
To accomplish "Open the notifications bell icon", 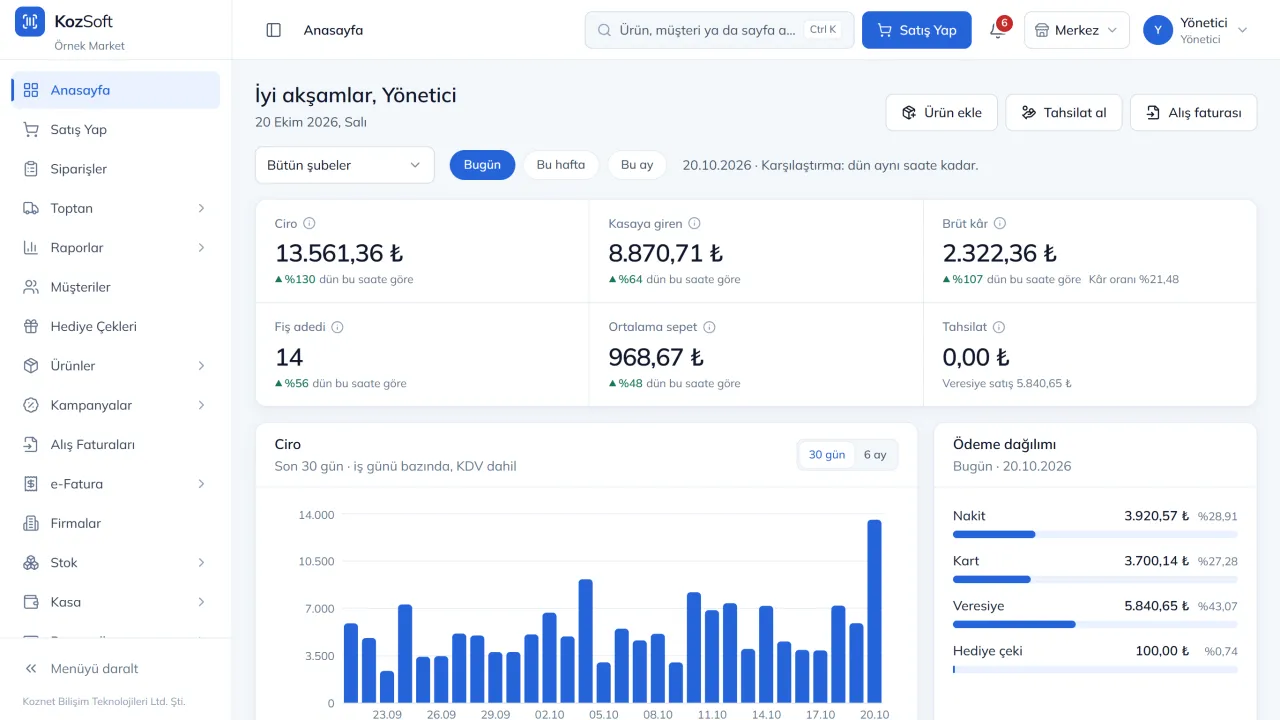I will click(997, 30).
